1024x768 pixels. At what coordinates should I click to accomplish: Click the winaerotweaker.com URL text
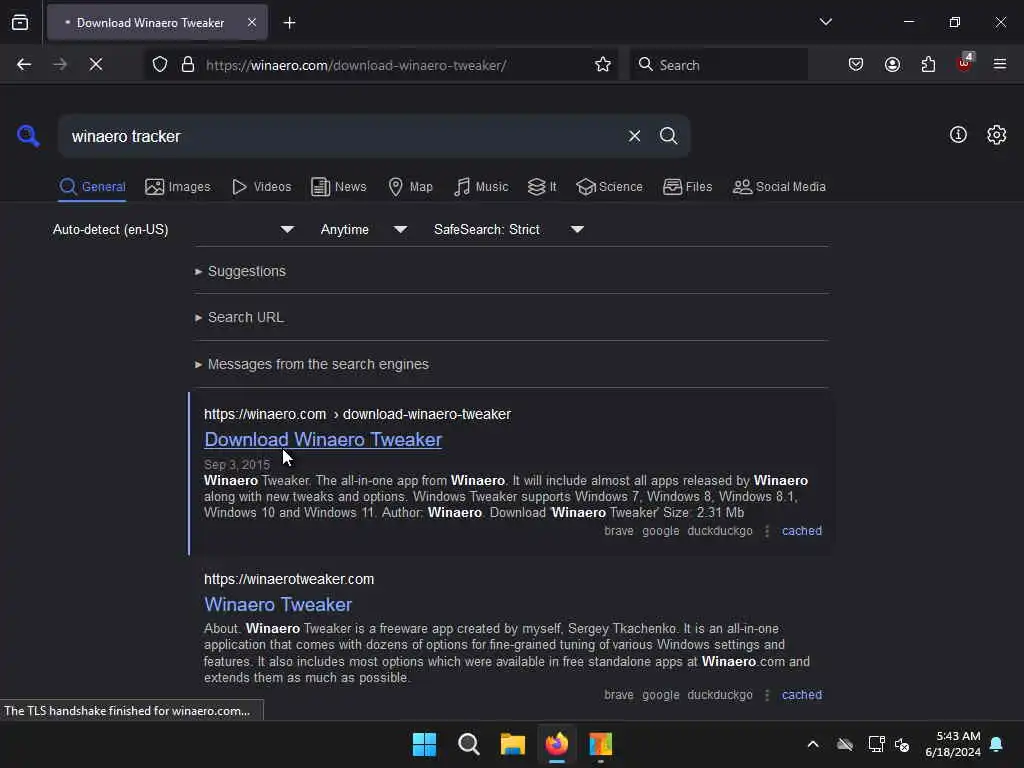(289, 579)
